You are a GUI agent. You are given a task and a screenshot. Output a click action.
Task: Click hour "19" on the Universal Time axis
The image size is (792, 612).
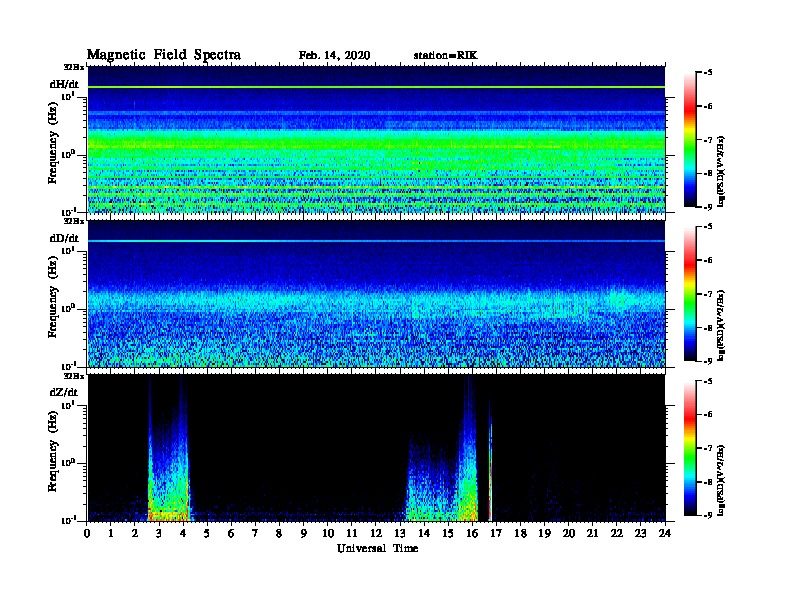pos(544,534)
